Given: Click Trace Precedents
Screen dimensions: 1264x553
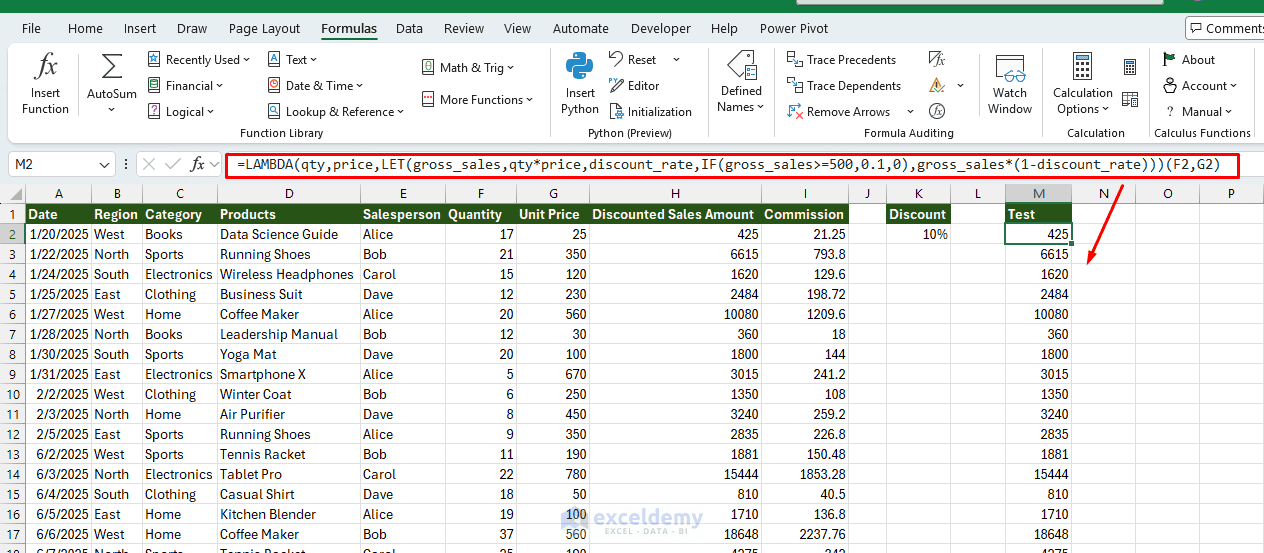Looking at the screenshot, I should pyautogui.click(x=841, y=60).
